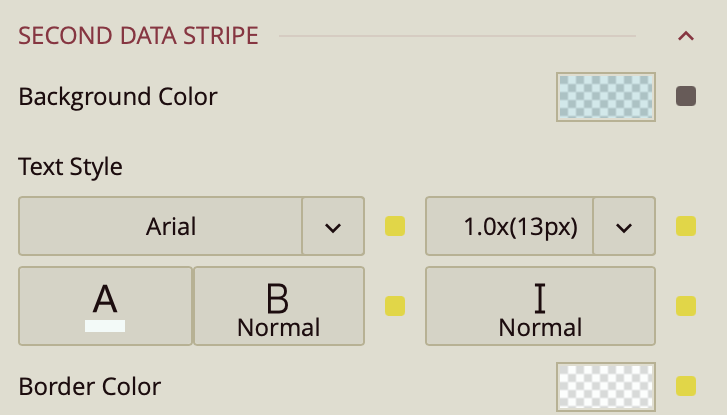Open the Background Color swatch picker

[605, 97]
